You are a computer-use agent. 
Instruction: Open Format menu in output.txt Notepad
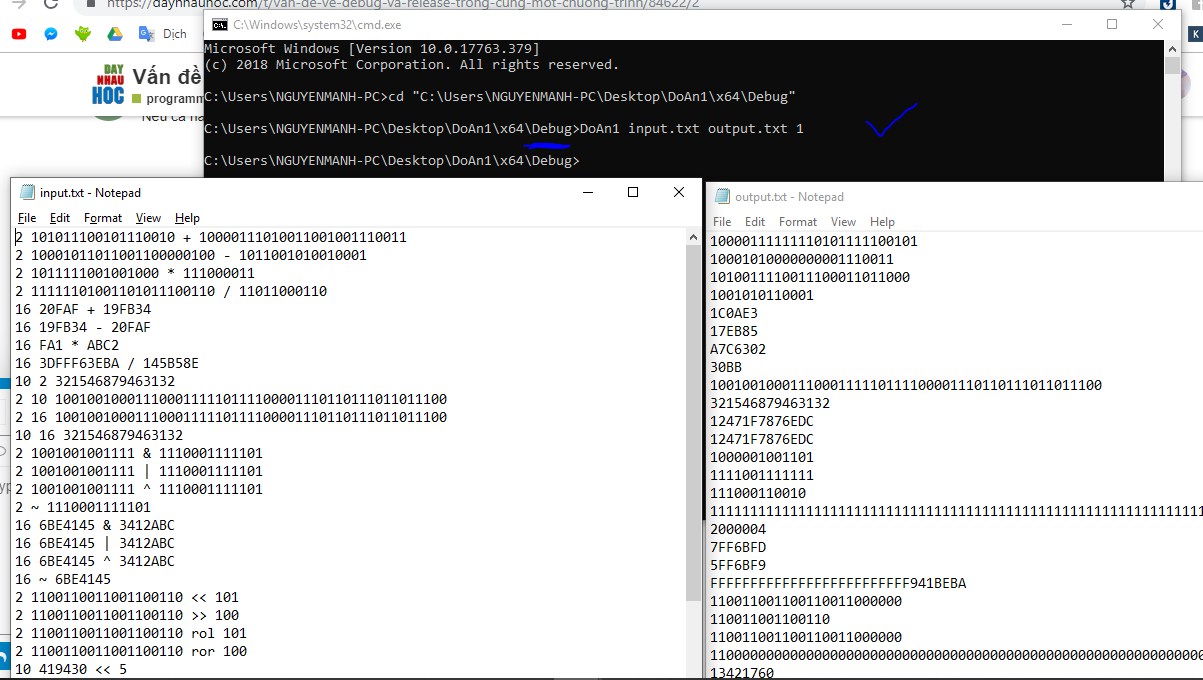tap(798, 222)
